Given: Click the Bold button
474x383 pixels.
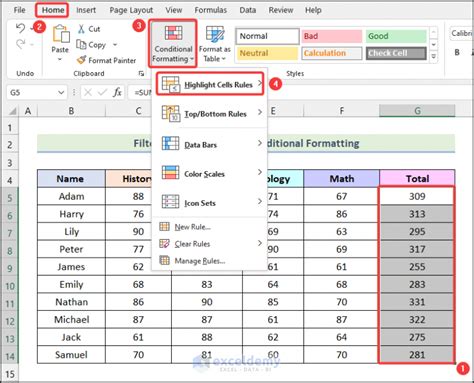Looking at the screenshot, I should pyautogui.click(x=457, y=52).
